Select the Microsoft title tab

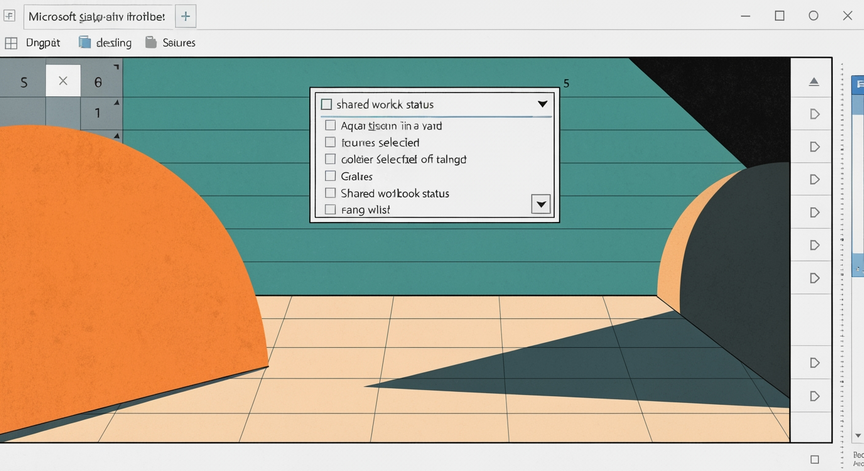point(97,17)
